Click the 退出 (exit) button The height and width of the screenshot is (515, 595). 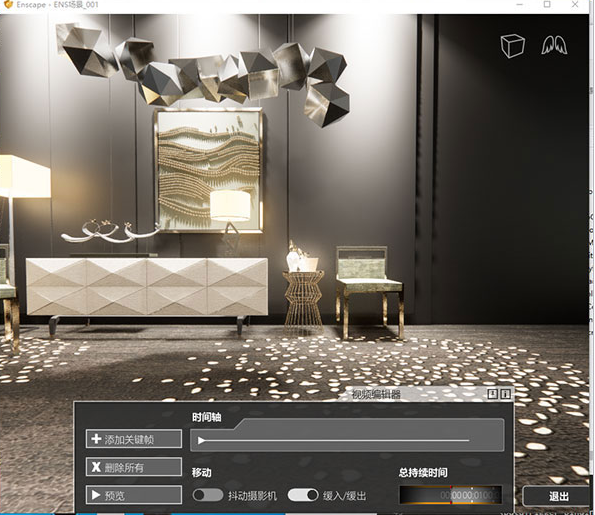pyautogui.click(x=558, y=496)
